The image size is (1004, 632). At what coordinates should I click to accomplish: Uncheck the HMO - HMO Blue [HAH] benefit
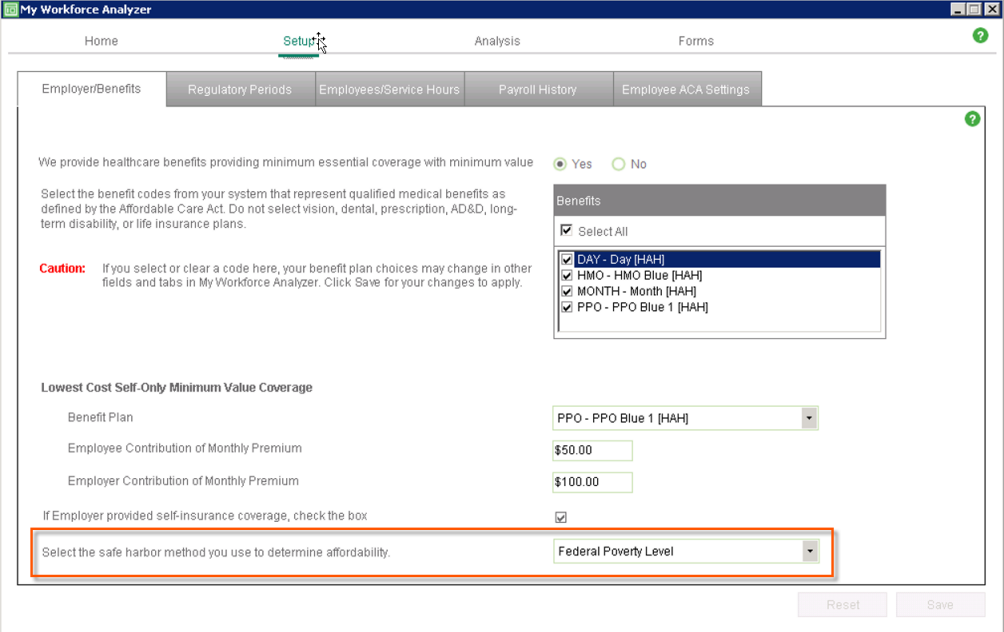tap(567, 276)
